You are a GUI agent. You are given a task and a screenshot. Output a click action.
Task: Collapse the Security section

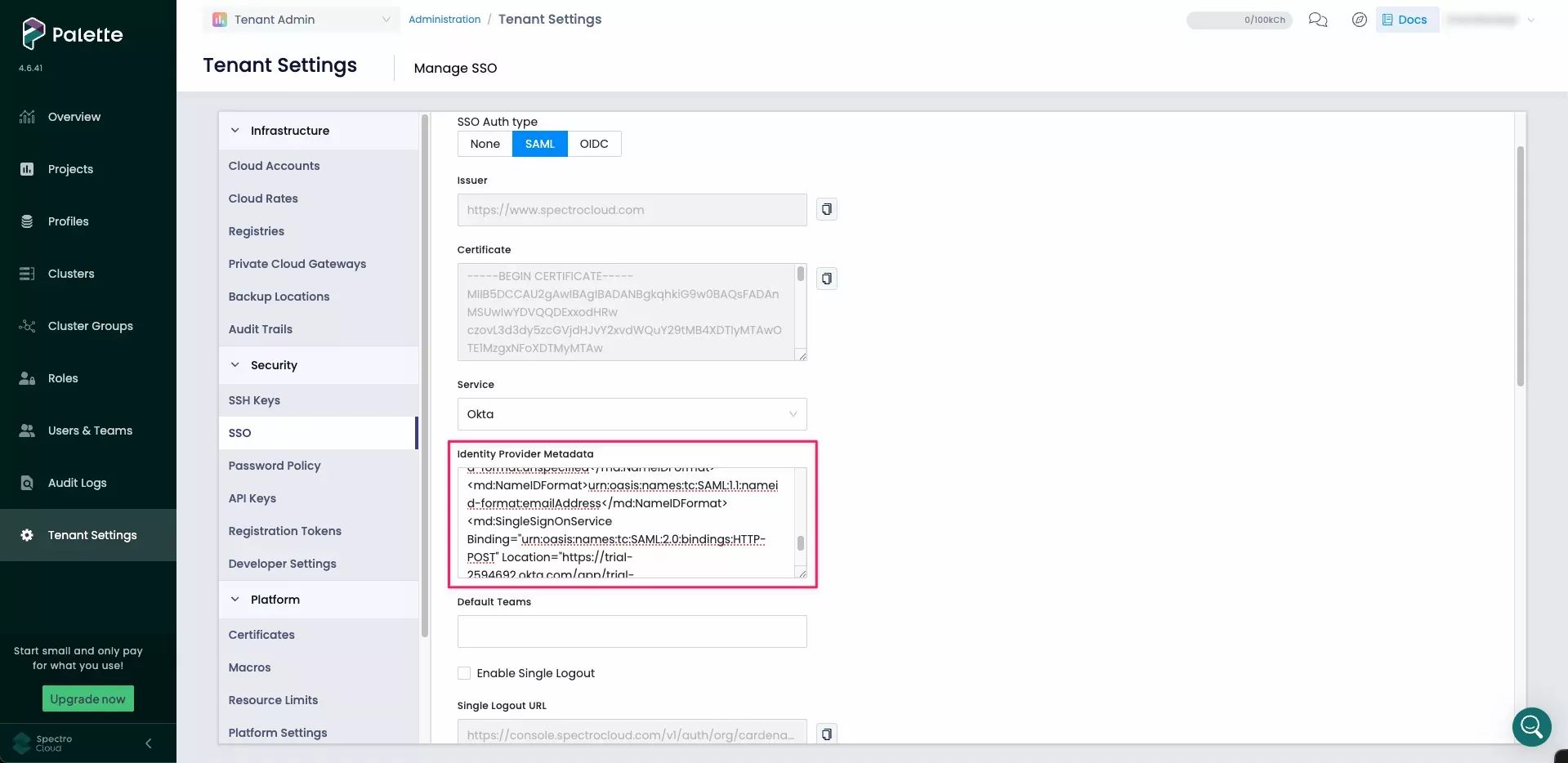tap(235, 364)
